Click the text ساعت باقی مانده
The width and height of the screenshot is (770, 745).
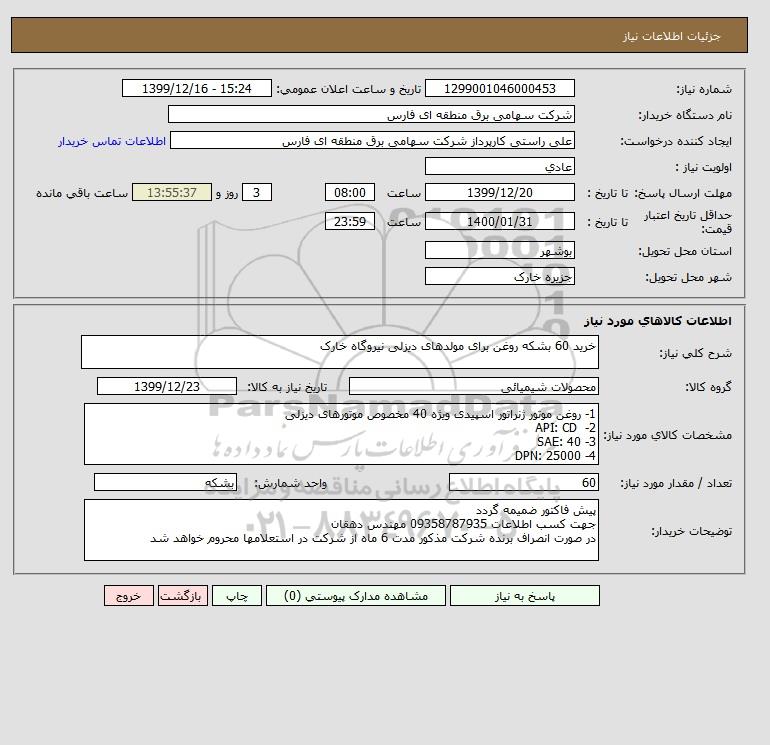coord(82,193)
